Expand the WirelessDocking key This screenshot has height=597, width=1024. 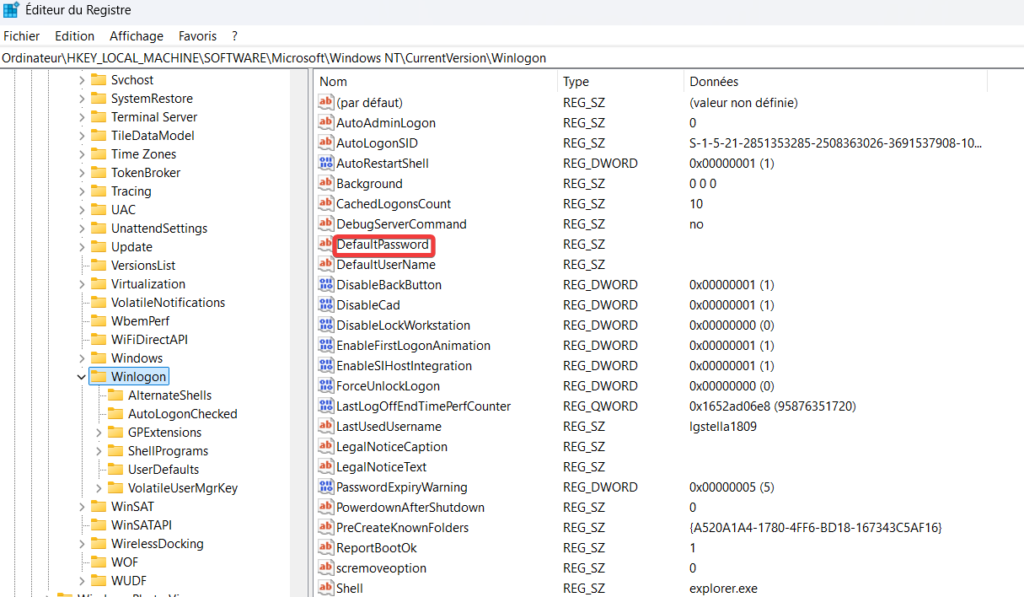(82, 543)
